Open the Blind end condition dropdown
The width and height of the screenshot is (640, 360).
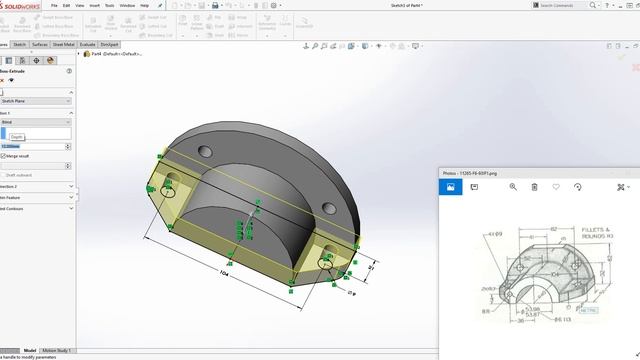tap(36, 122)
